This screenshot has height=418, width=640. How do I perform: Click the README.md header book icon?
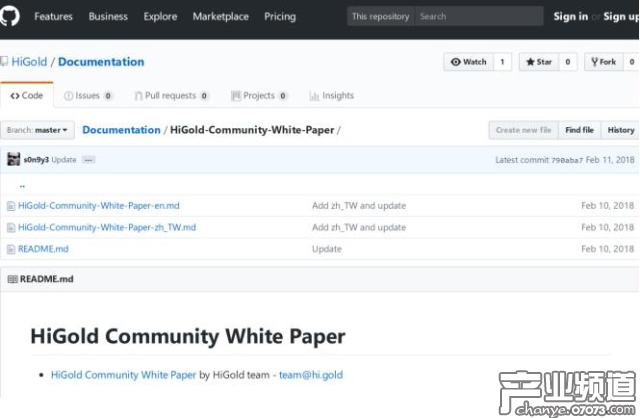(12, 279)
